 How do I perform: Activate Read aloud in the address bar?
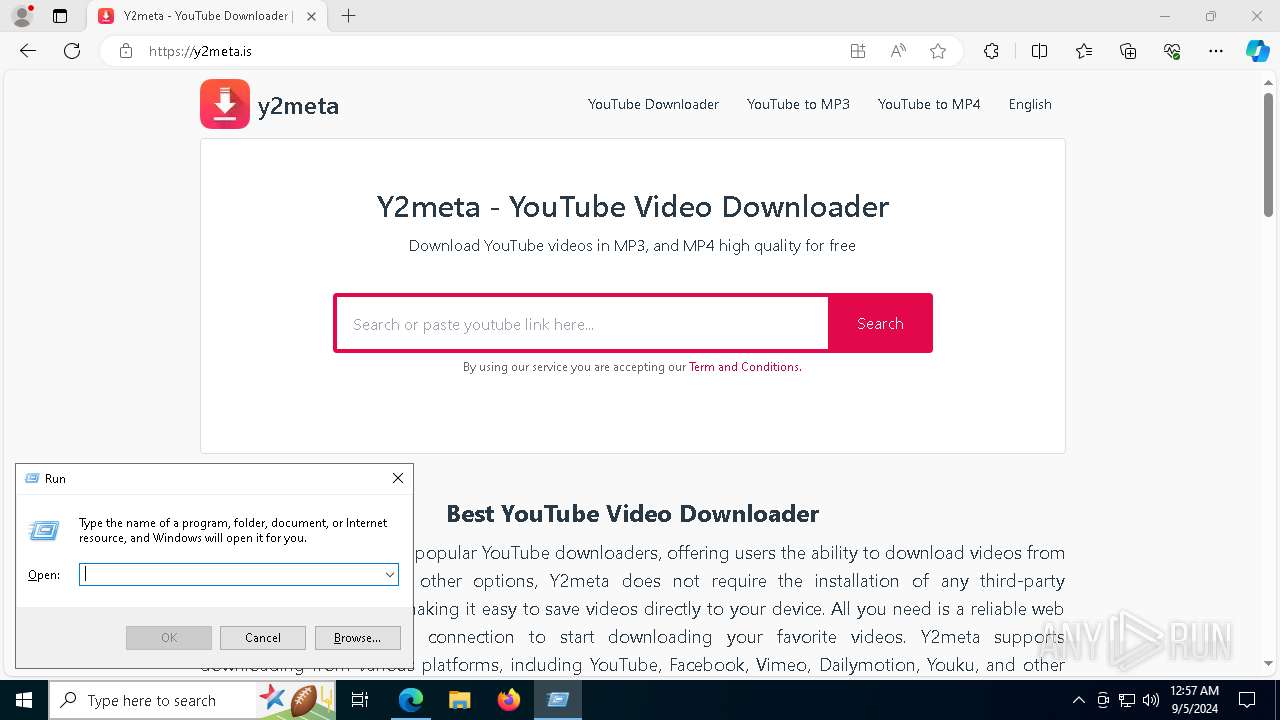898,51
